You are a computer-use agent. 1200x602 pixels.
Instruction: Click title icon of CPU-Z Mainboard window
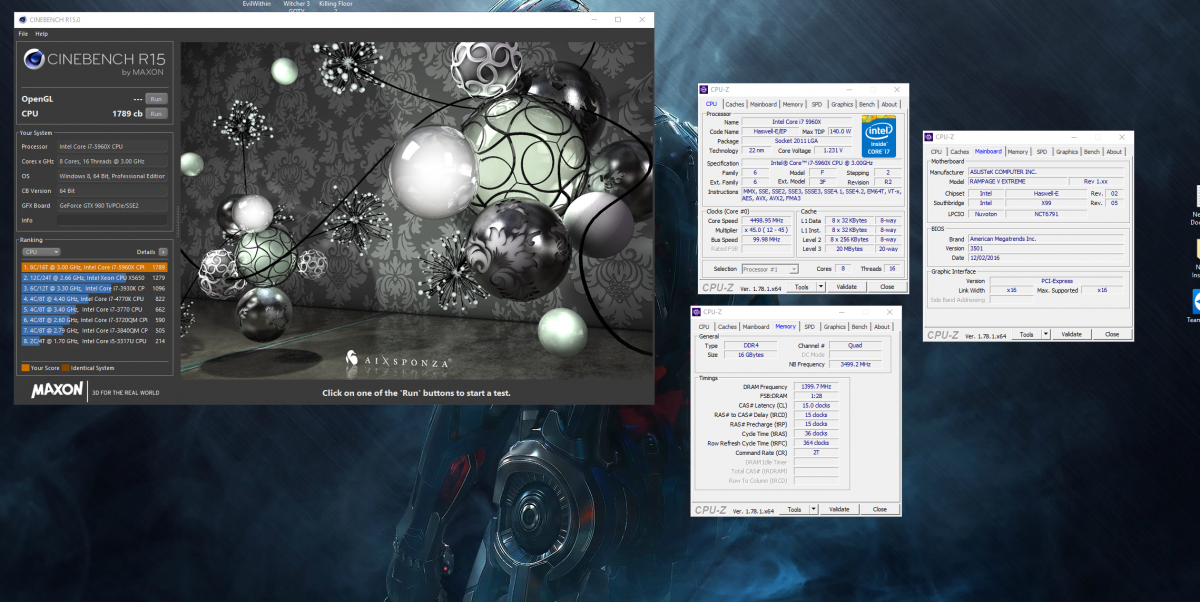coord(929,136)
